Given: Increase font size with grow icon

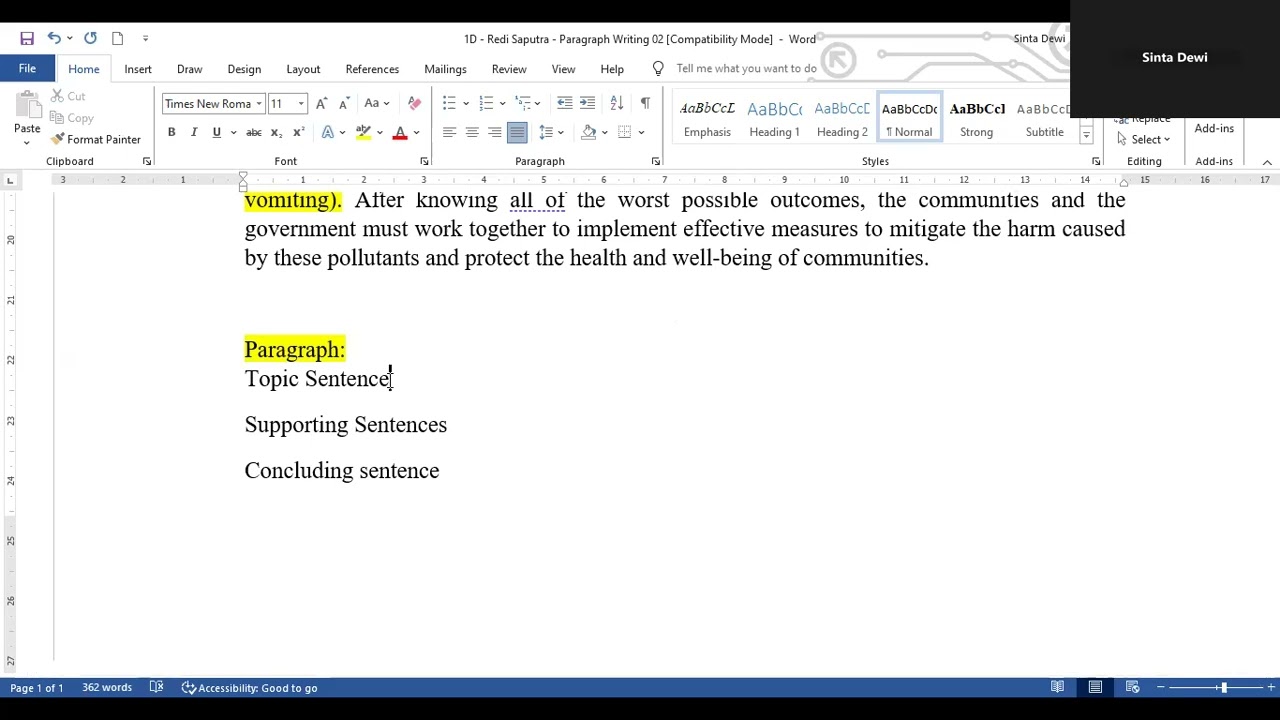Looking at the screenshot, I should point(321,104).
